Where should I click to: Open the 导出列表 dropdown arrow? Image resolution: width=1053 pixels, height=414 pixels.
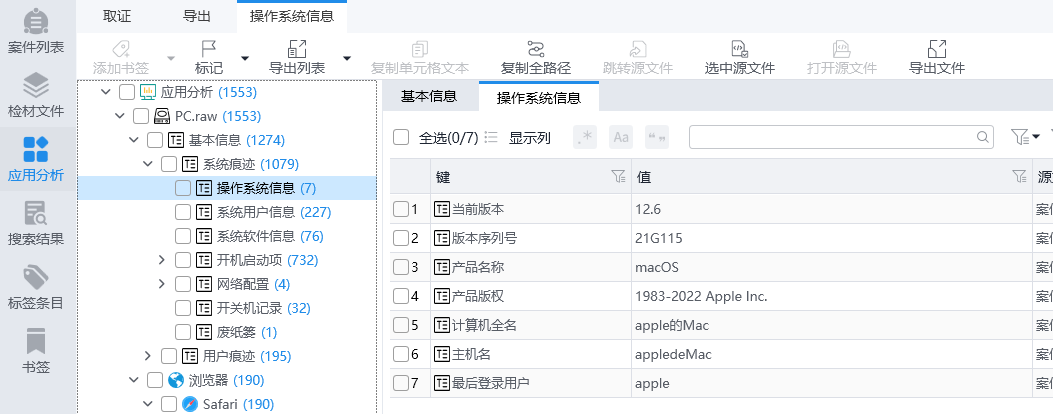[x=347, y=58]
